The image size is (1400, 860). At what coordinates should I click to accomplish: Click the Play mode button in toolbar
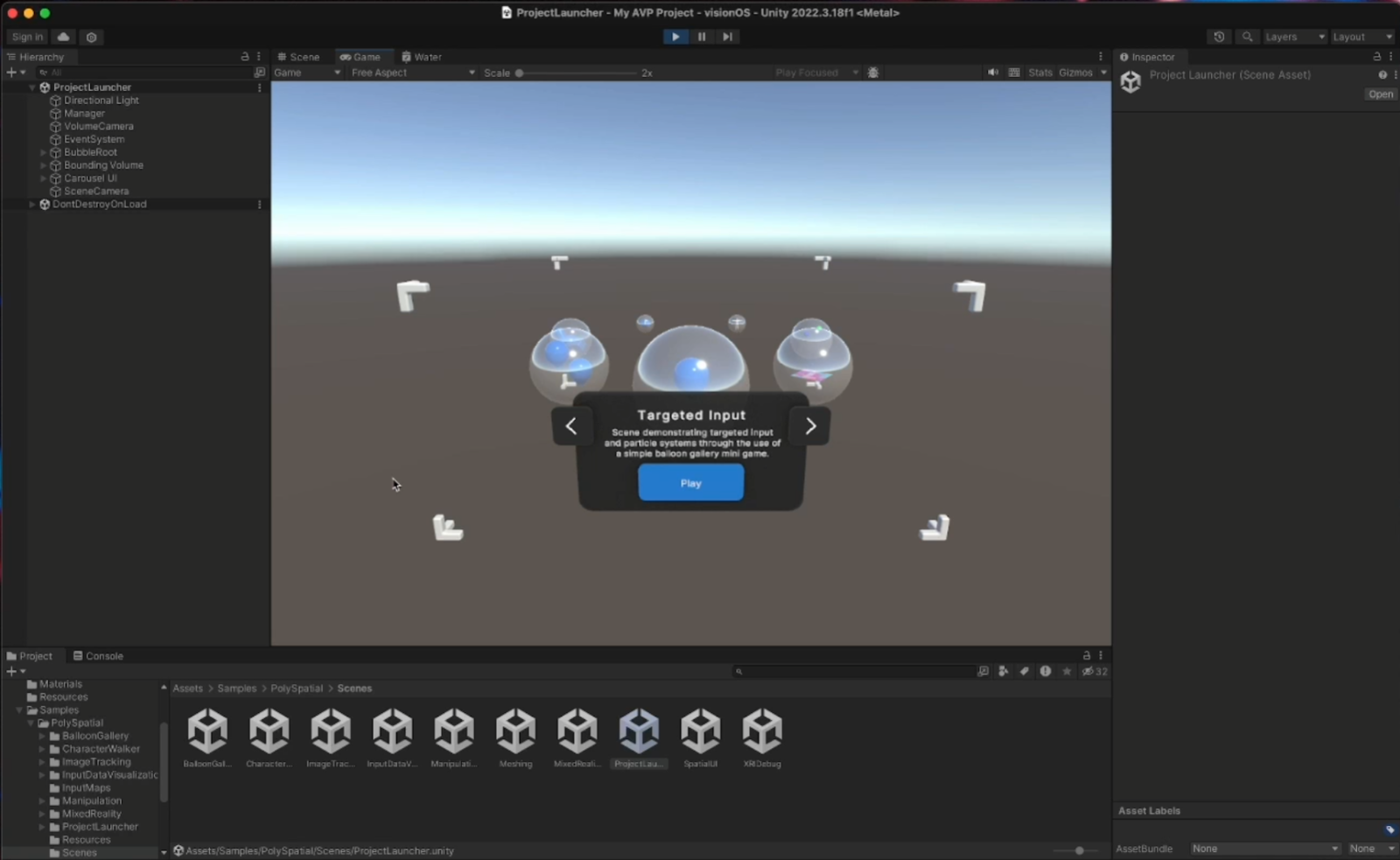675,37
